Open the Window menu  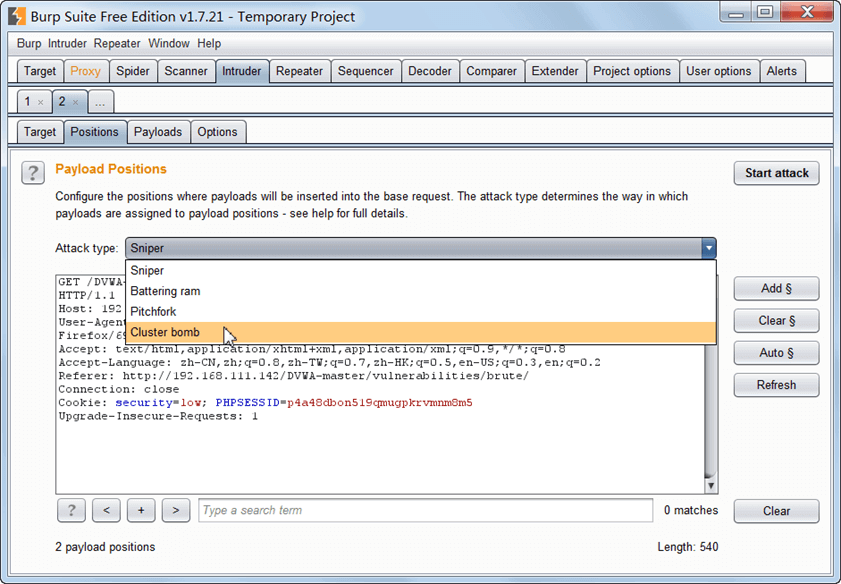coord(169,43)
